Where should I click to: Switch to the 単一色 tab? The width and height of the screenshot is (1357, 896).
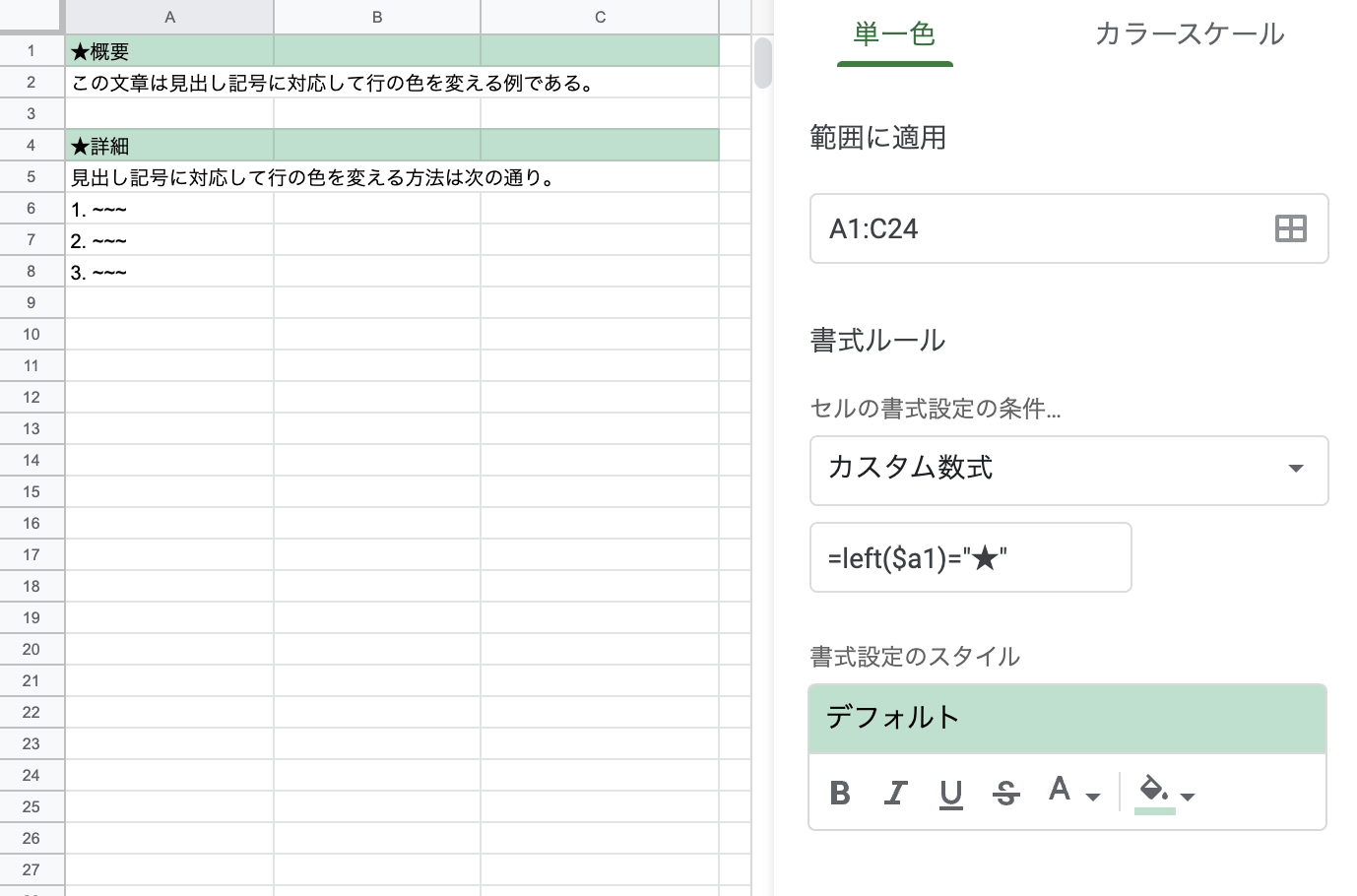(894, 34)
